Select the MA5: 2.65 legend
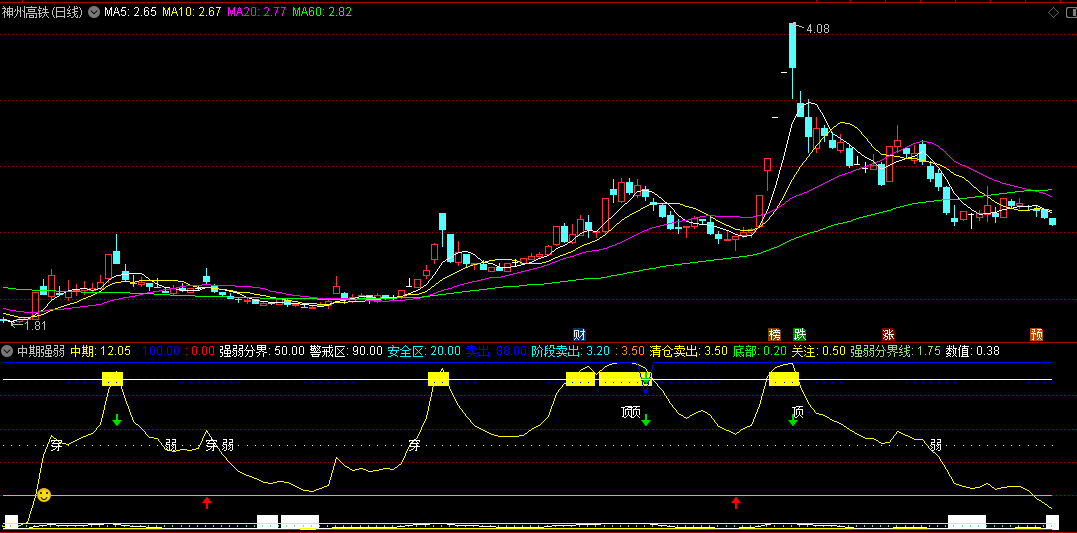1077x533 pixels. pyautogui.click(x=131, y=12)
